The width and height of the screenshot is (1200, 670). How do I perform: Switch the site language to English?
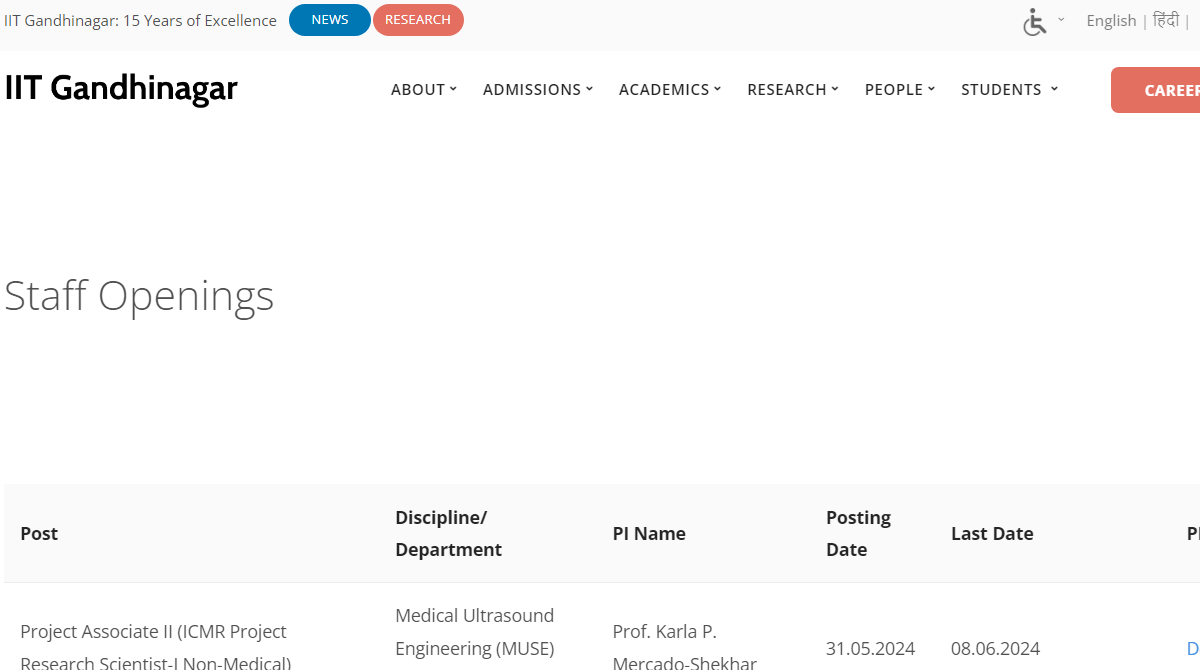1111,21
